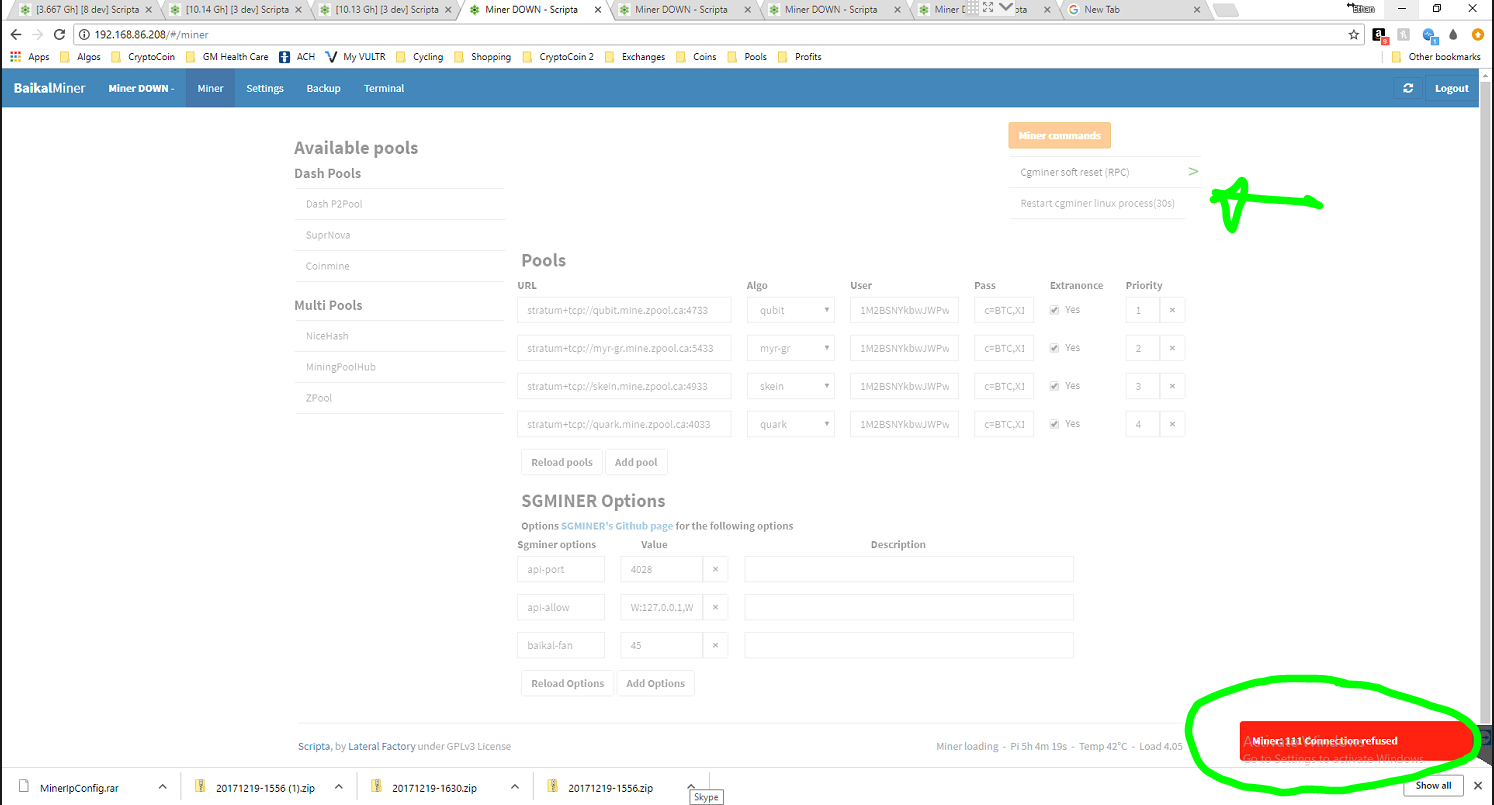The width and height of the screenshot is (1494, 805).
Task: Go back with browser back arrow
Action: click(x=15, y=34)
